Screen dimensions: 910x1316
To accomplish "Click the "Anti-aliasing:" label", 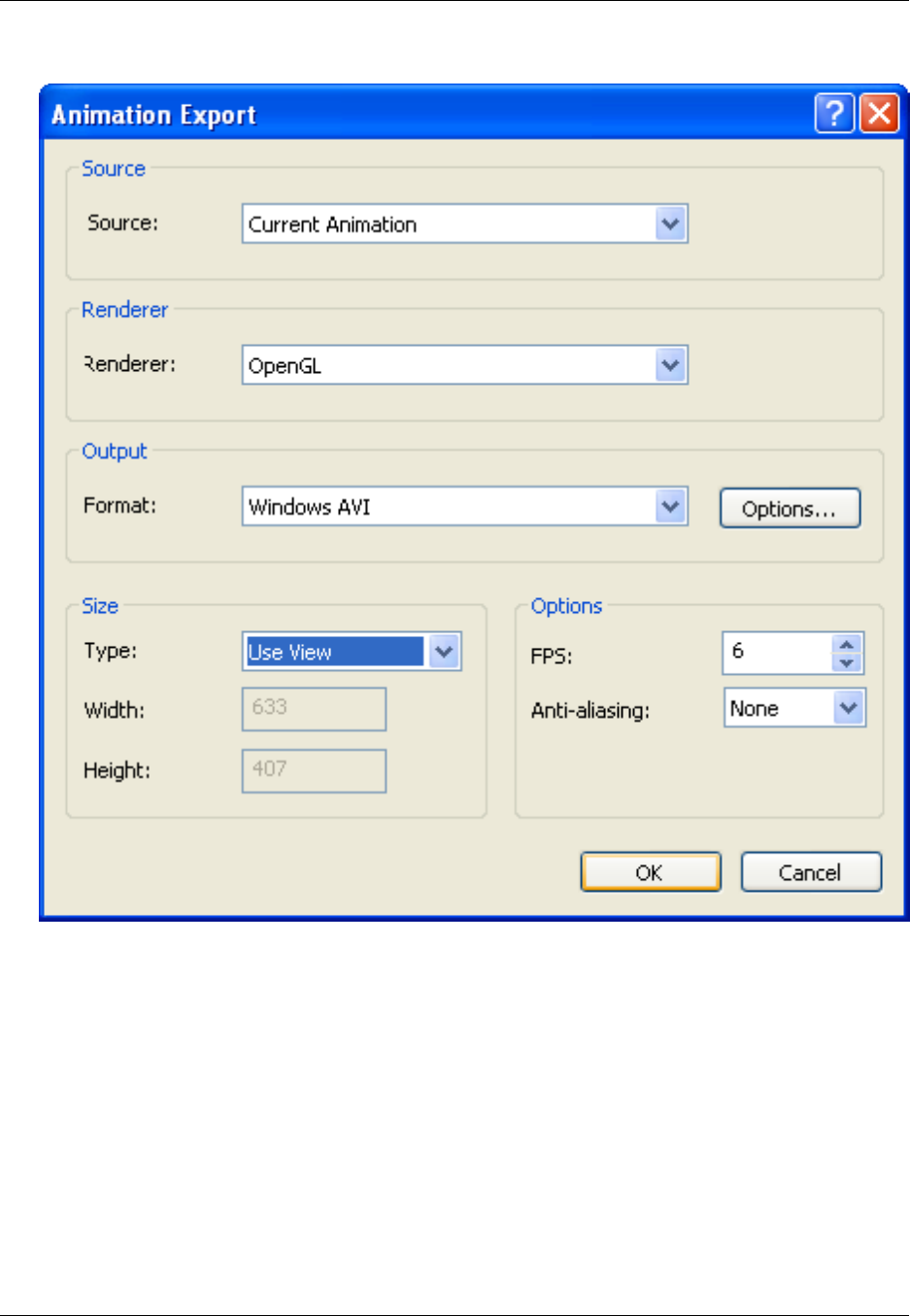I will point(590,711).
